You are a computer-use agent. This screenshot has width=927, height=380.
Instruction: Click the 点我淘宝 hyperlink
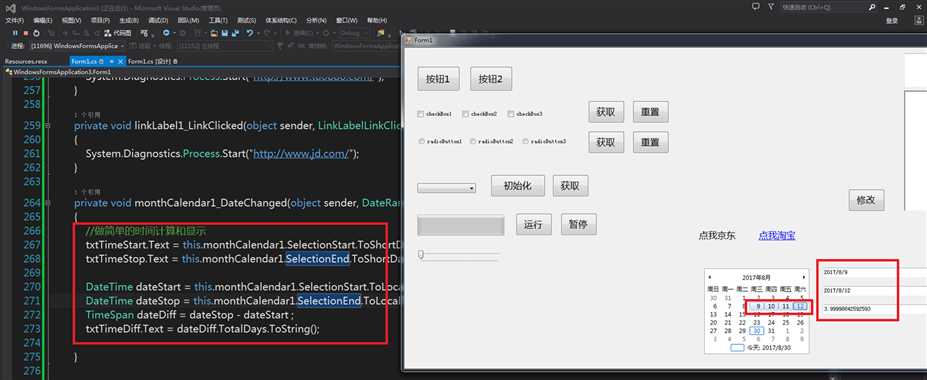(x=777, y=236)
